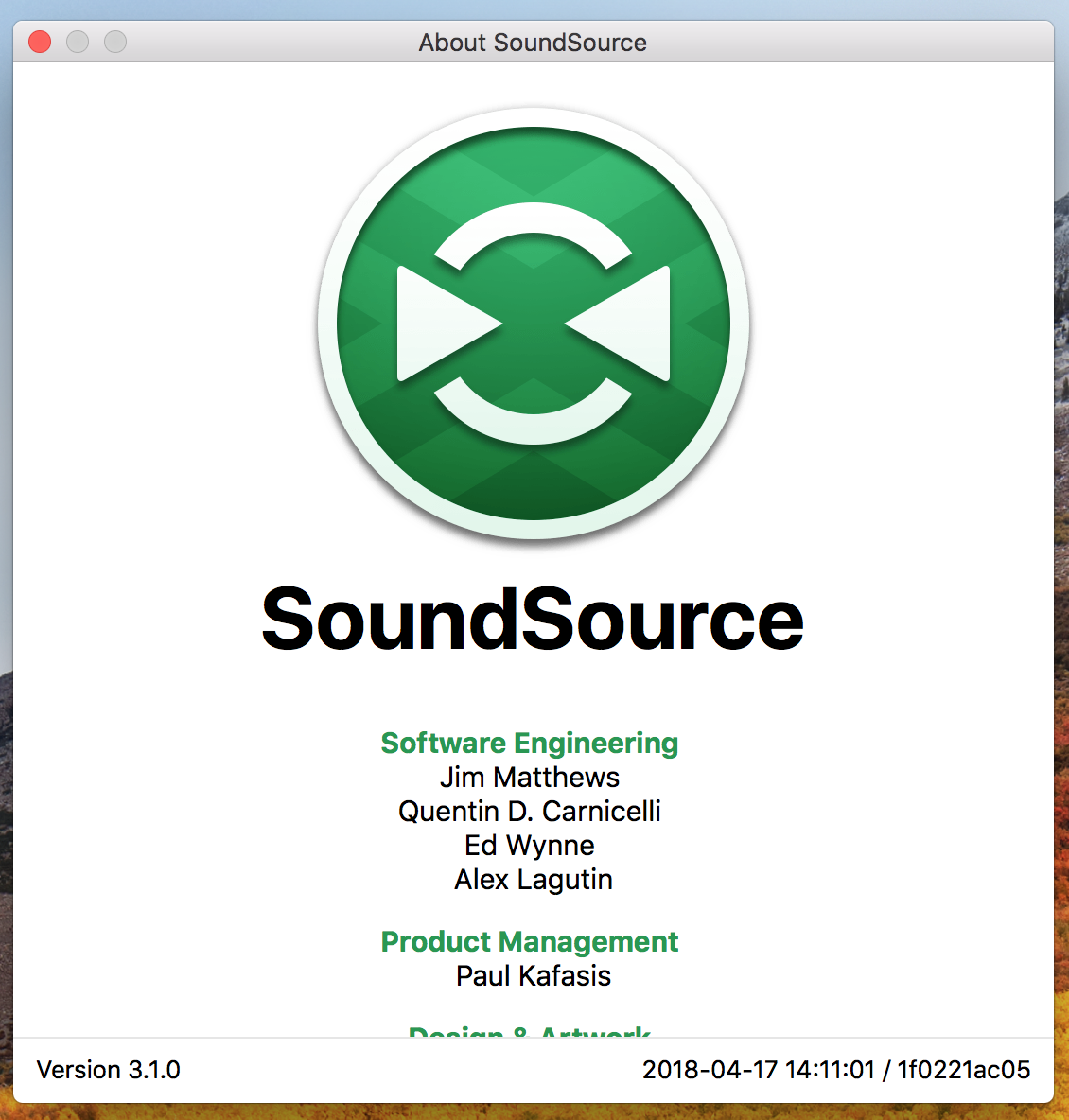Click the name Alex Lagutin

click(534, 880)
